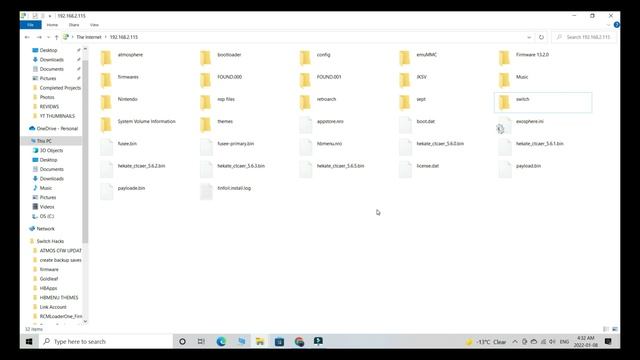
Task: Click taskbar search box
Action: [x=106, y=342]
